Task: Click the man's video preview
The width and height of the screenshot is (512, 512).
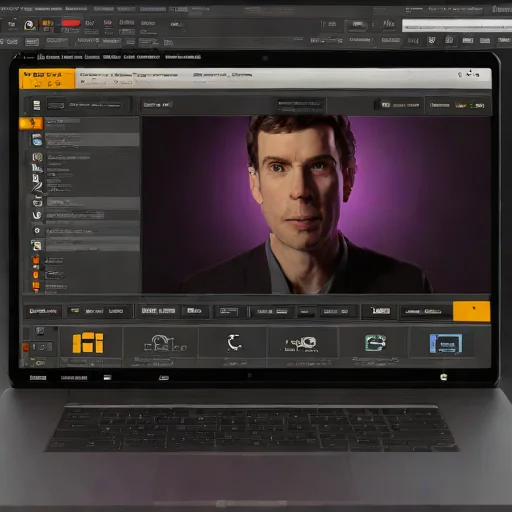Action: pos(316,204)
